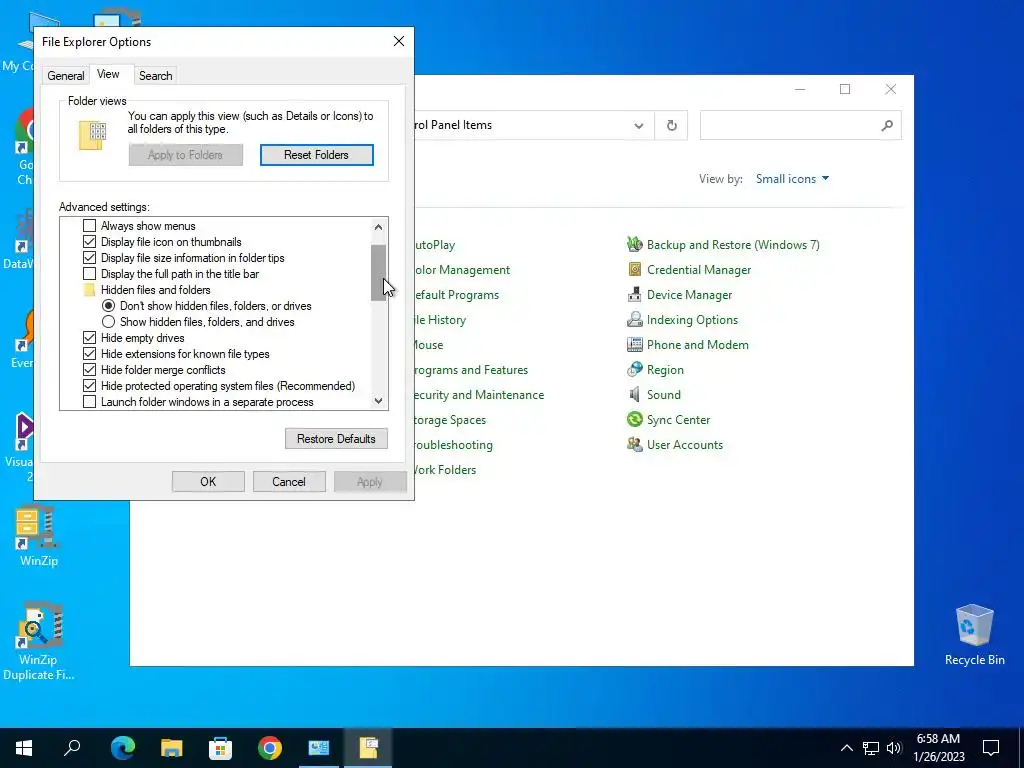Uncheck Display file size information in folder tips
The image size is (1024, 768).
(89, 258)
